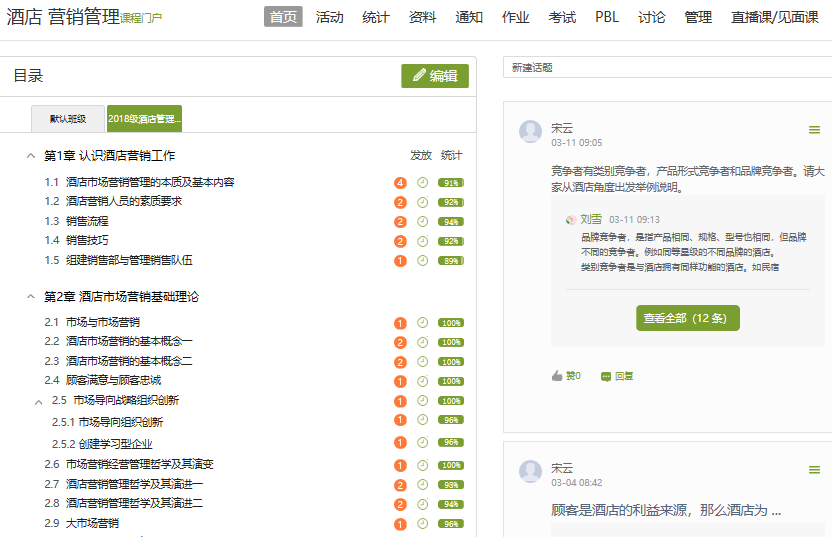Collapse section 2.5 市场导向战略组织创新
Screen dimensions: 832x537
coord(39,401)
